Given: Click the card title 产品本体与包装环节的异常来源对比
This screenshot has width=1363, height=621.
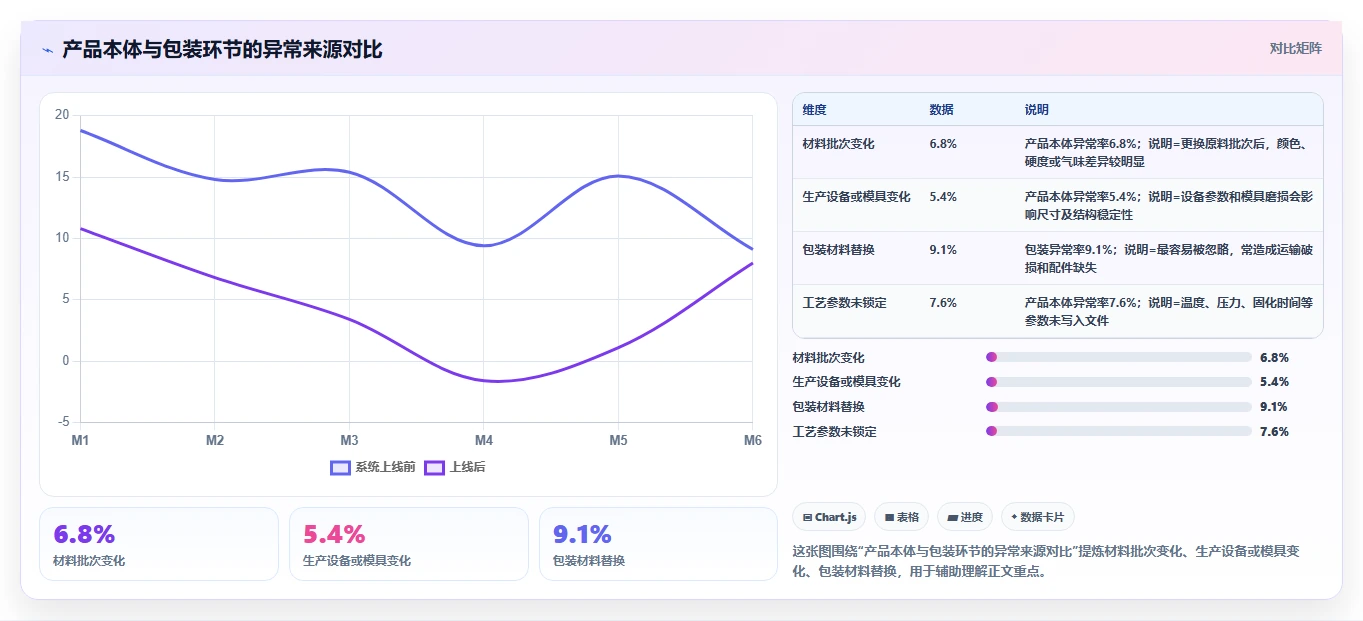Looking at the screenshot, I should click(222, 50).
